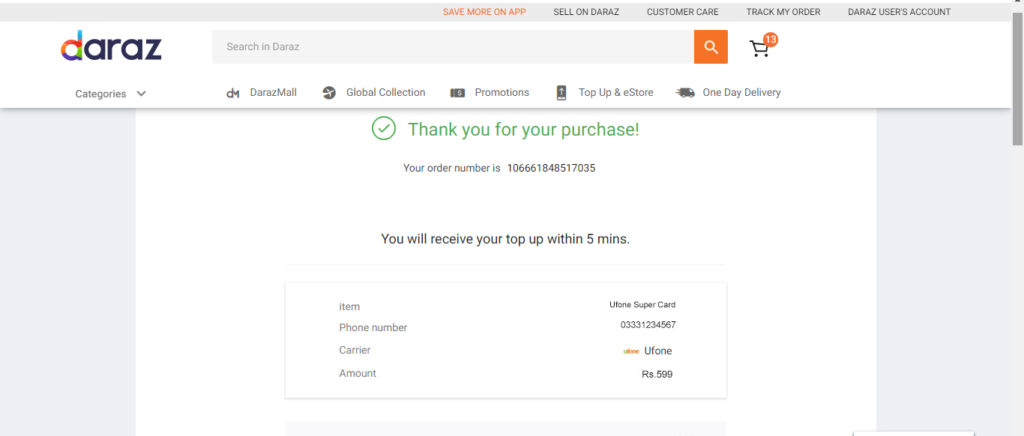This screenshot has width=1024, height=436.
Task: Click the green purchase success checkmark
Action: pos(384,128)
